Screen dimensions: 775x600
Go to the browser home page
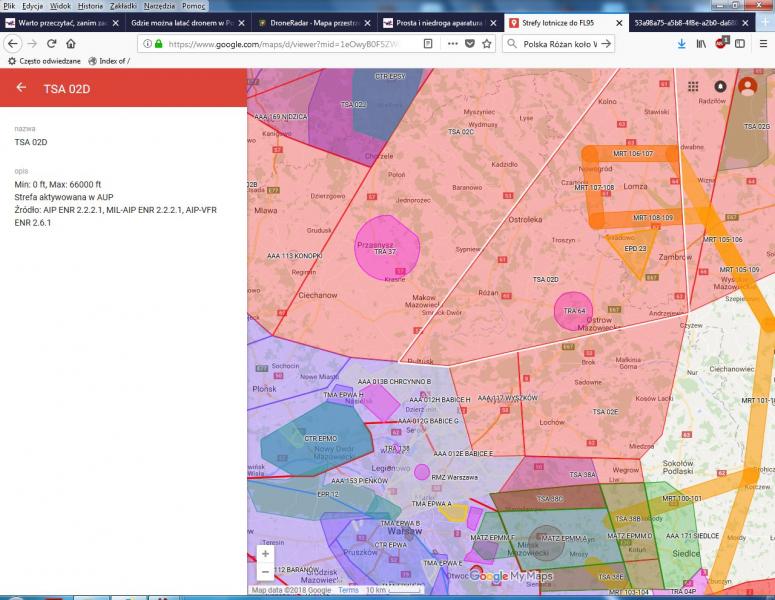[70, 44]
